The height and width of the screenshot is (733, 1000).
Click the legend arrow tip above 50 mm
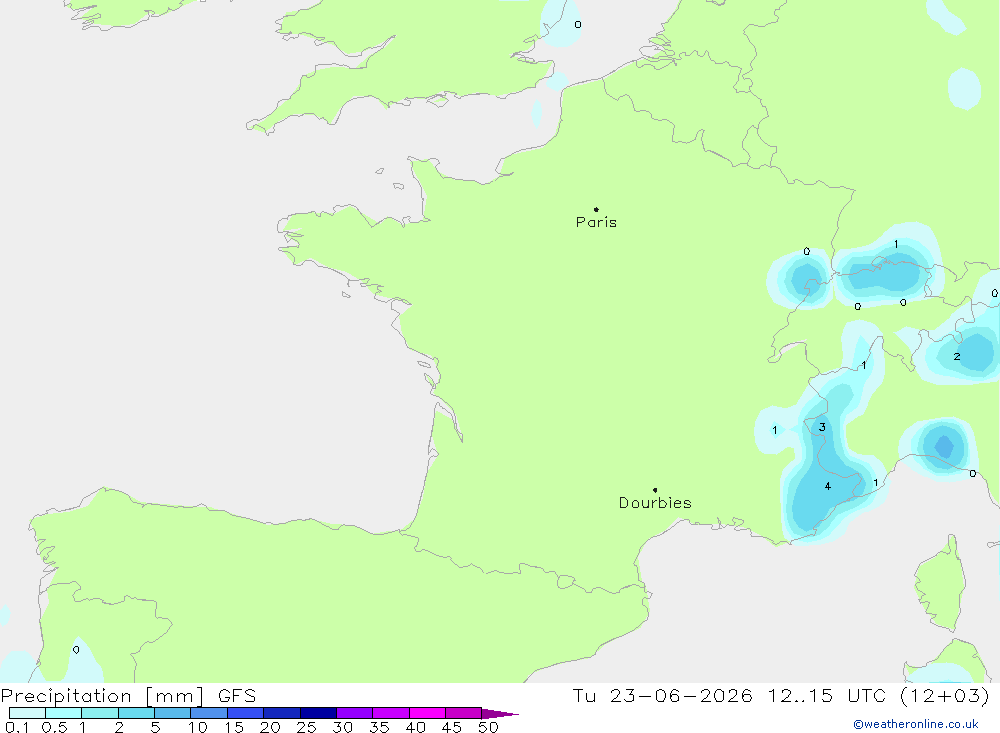(499, 713)
